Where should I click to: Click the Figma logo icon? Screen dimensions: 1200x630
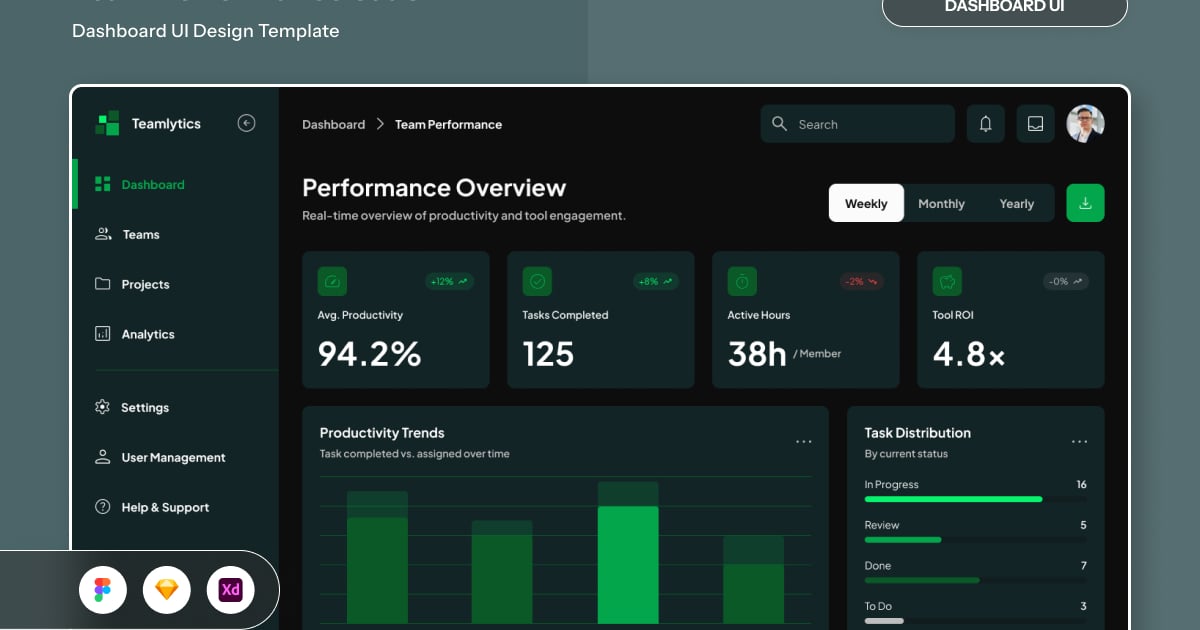coord(103,590)
